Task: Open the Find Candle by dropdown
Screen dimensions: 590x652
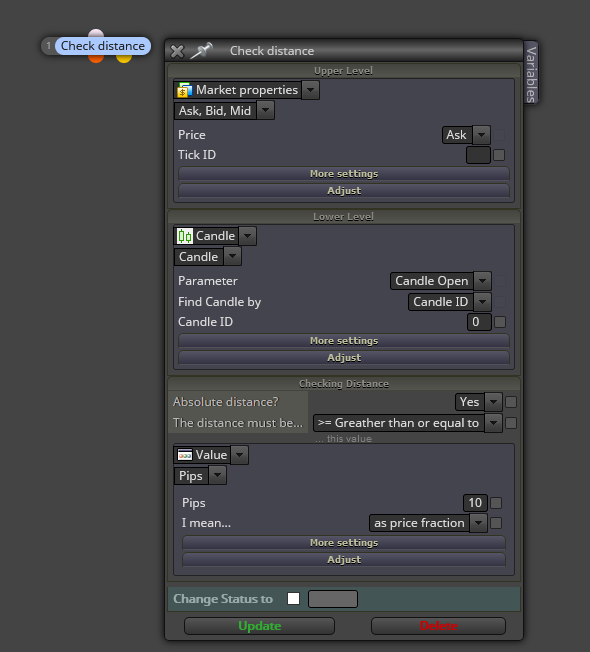Action: point(482,301)
